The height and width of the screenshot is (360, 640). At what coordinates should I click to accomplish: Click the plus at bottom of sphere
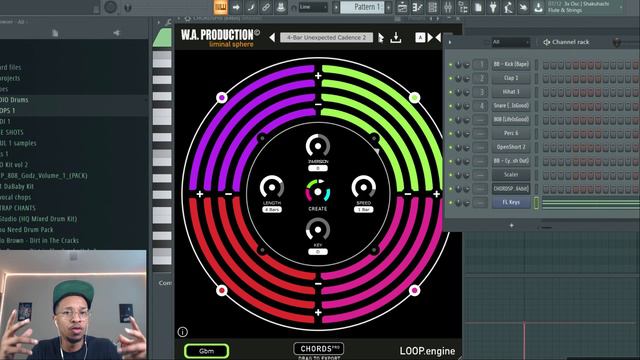pos(318,312)
